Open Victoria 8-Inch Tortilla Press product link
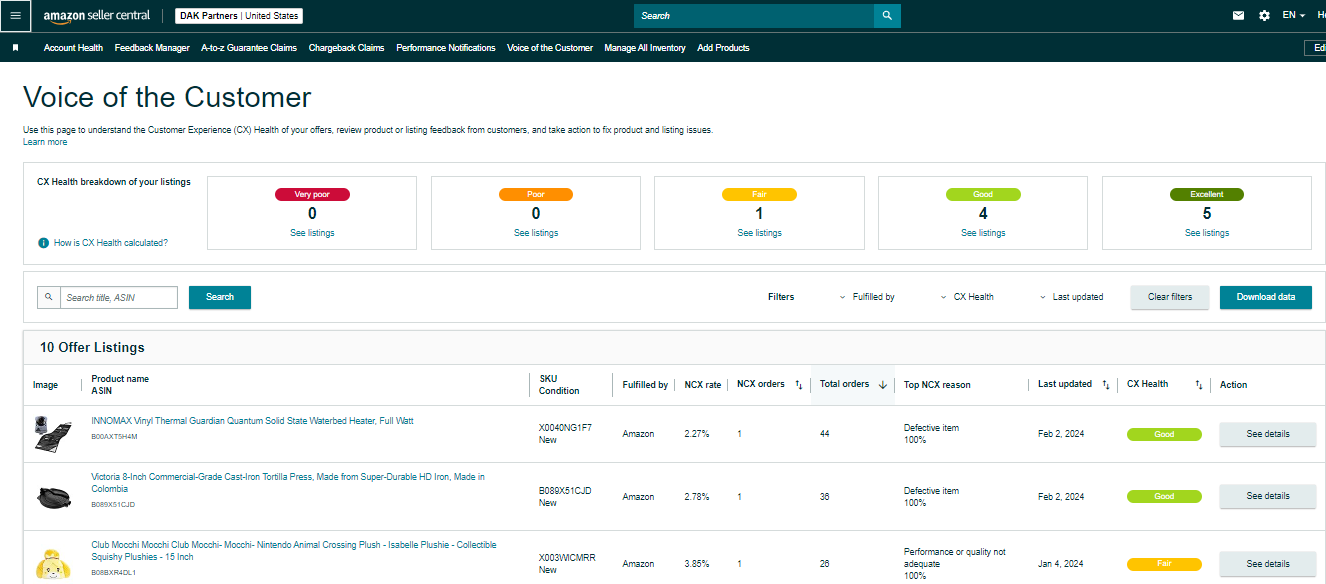The width and height of the screenshot is (1326, 584). tap(288, 483)
